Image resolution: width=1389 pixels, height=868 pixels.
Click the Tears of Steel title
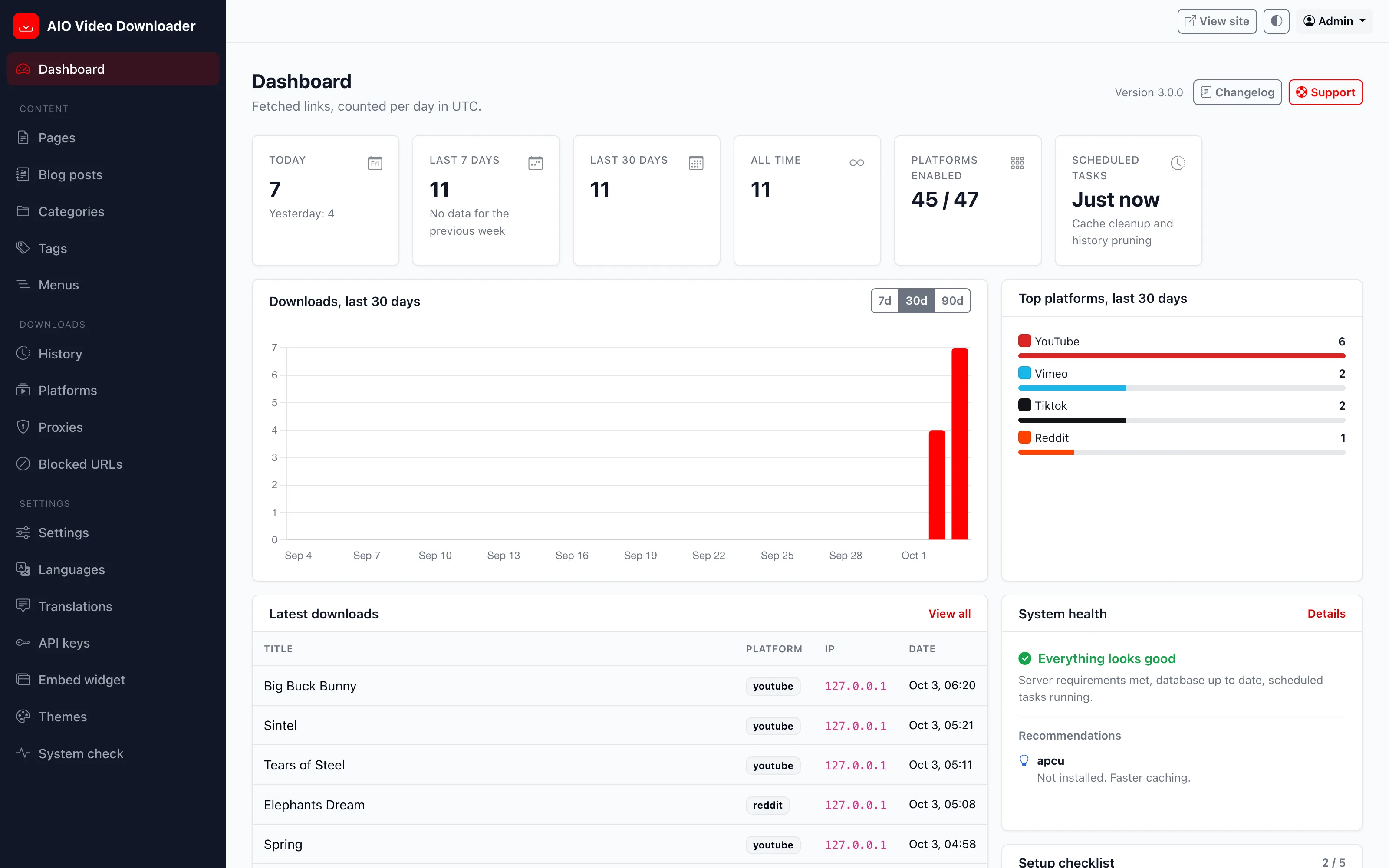click(x=304, y=765)
